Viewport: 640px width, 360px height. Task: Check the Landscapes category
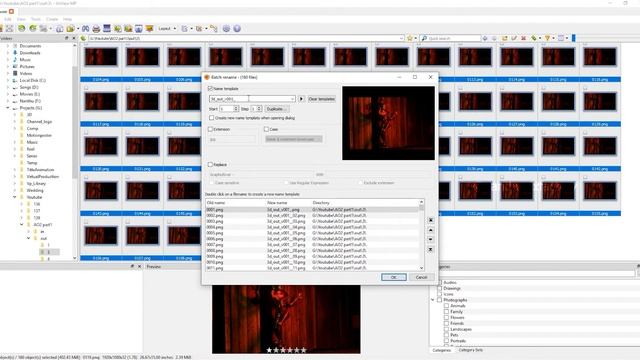pyautogui.click(x=447, y=329)
